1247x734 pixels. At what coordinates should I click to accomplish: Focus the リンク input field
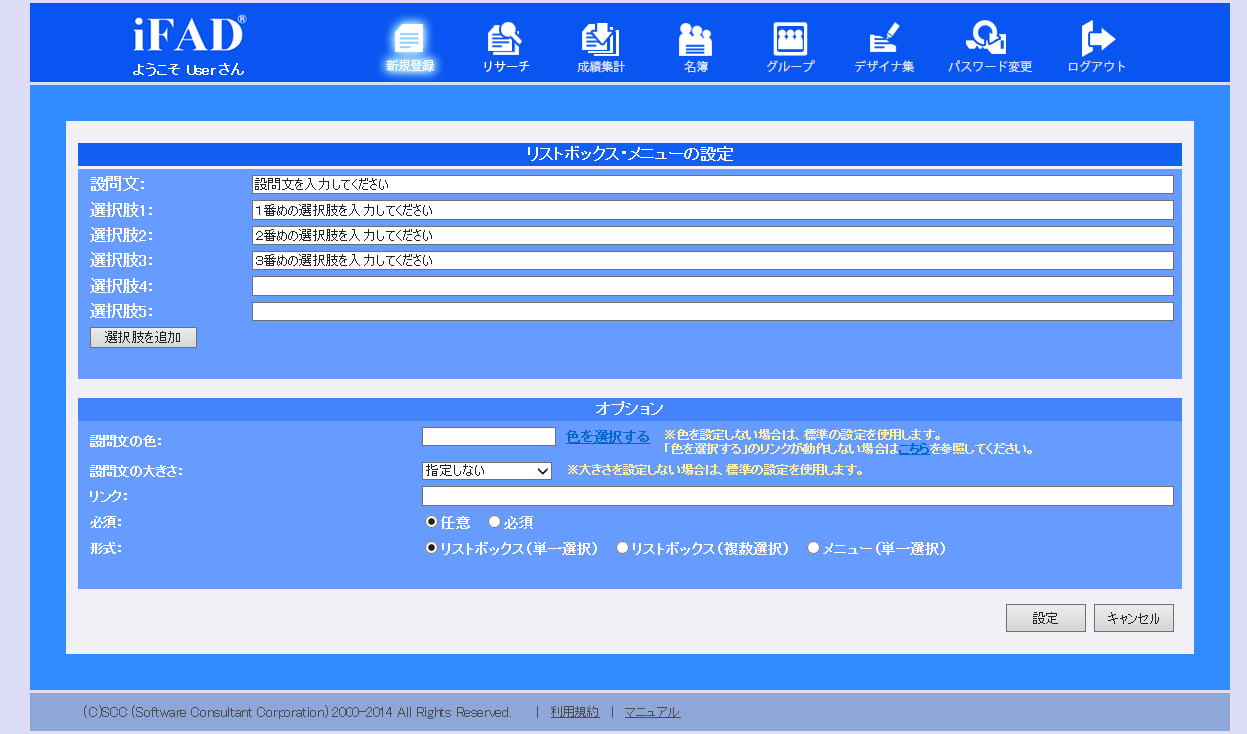click(797, 496)
